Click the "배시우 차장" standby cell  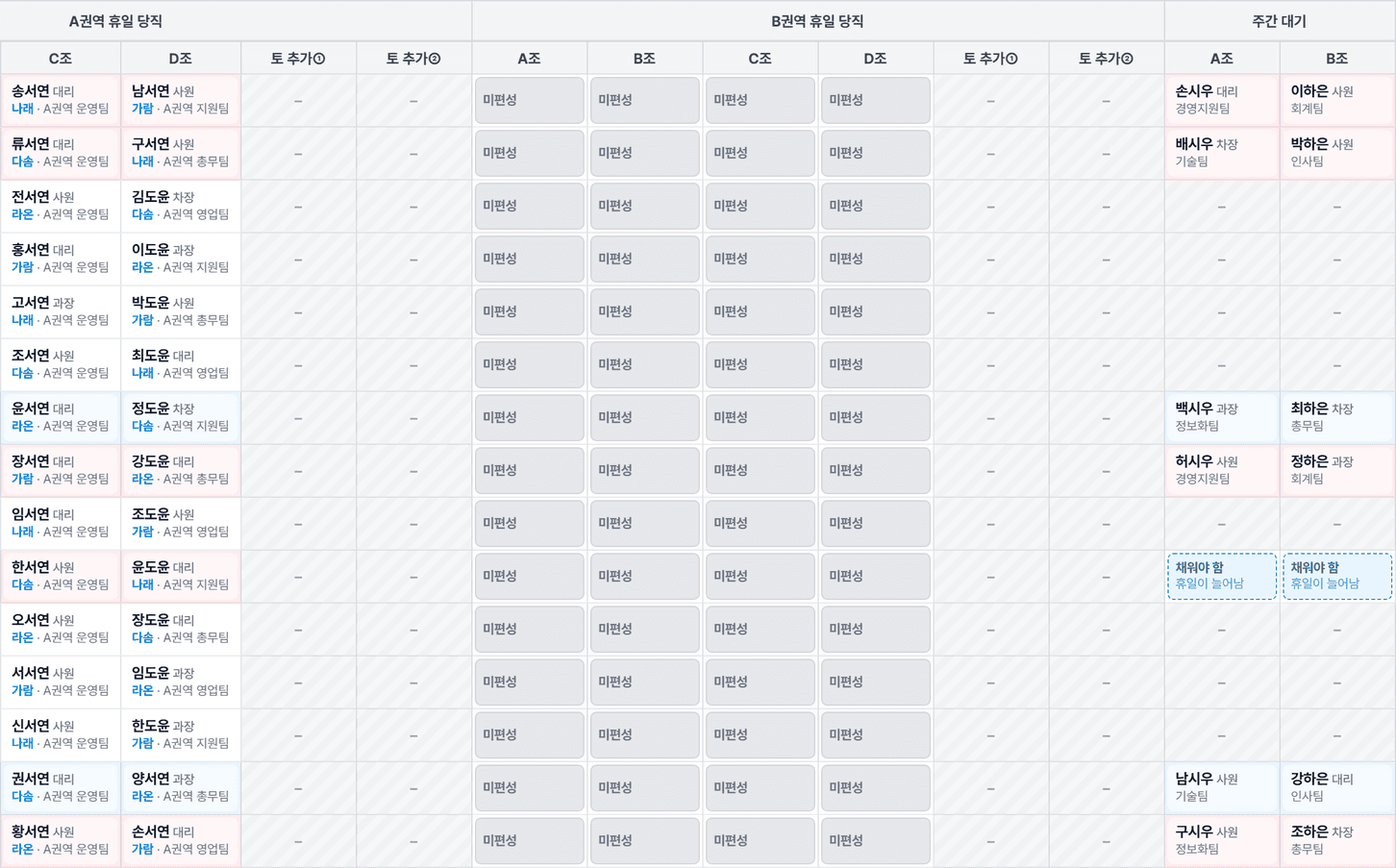click(1222, 153)
